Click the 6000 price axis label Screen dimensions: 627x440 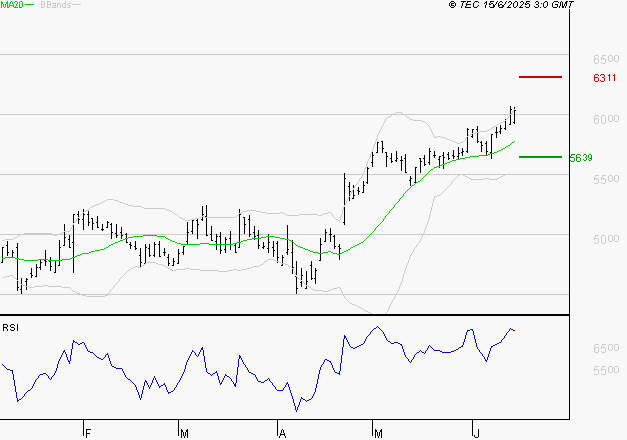604,119
